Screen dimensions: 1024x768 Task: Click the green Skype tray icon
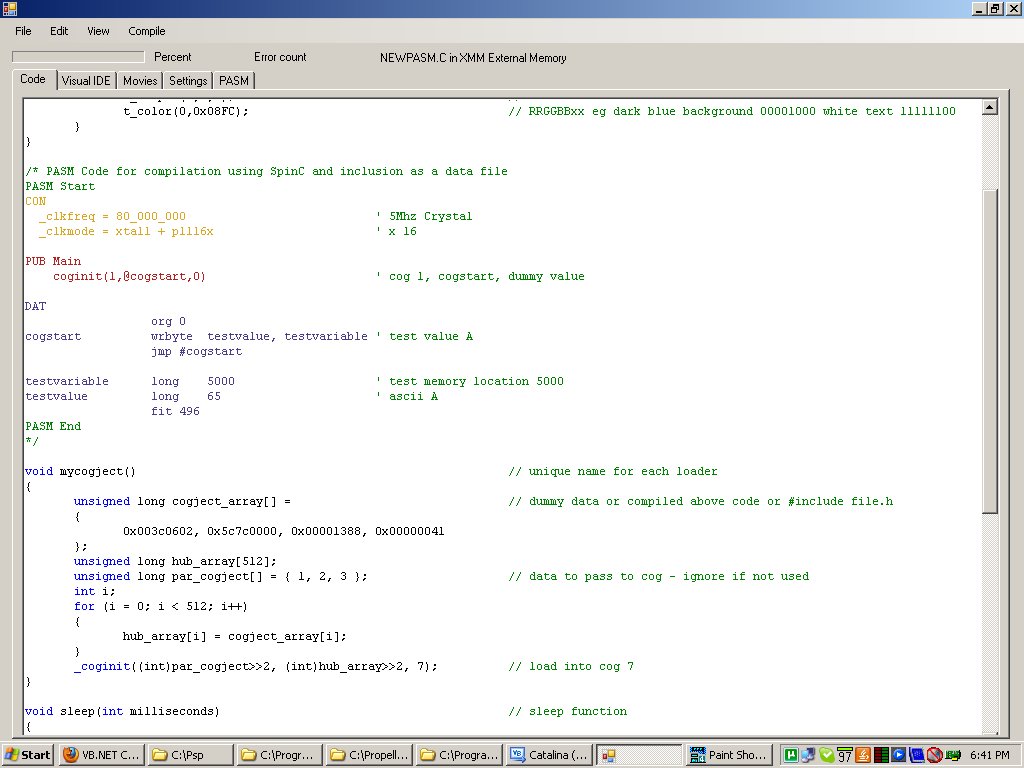pos(826,755)
